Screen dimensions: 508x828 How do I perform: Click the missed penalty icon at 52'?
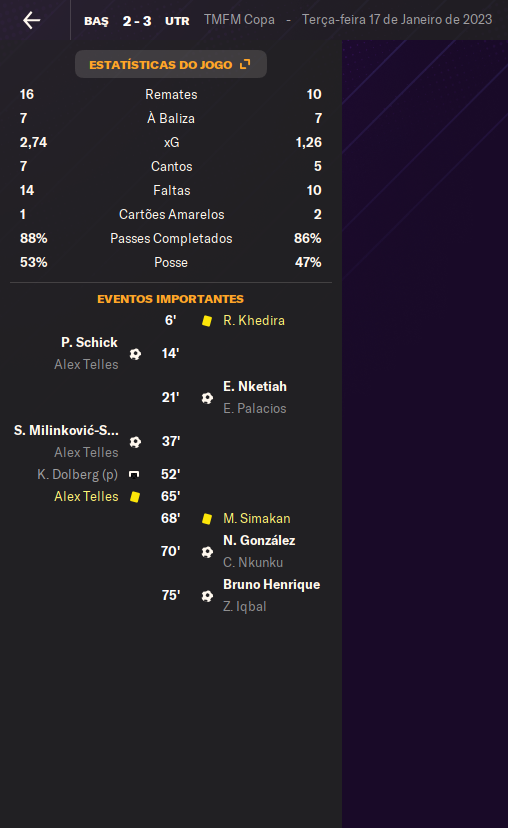(x=134, y=474)
